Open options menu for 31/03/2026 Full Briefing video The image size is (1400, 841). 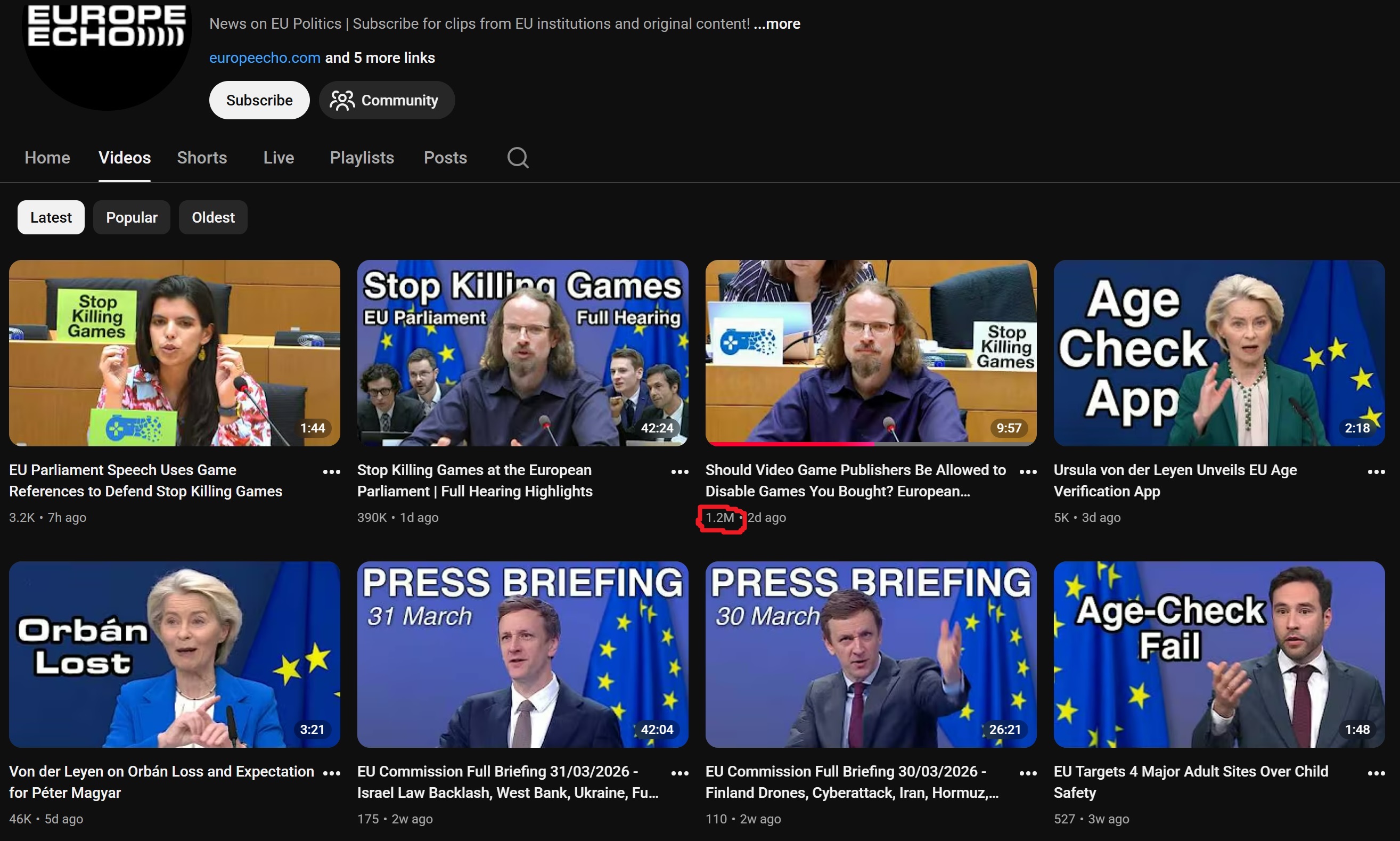[679, 773]
